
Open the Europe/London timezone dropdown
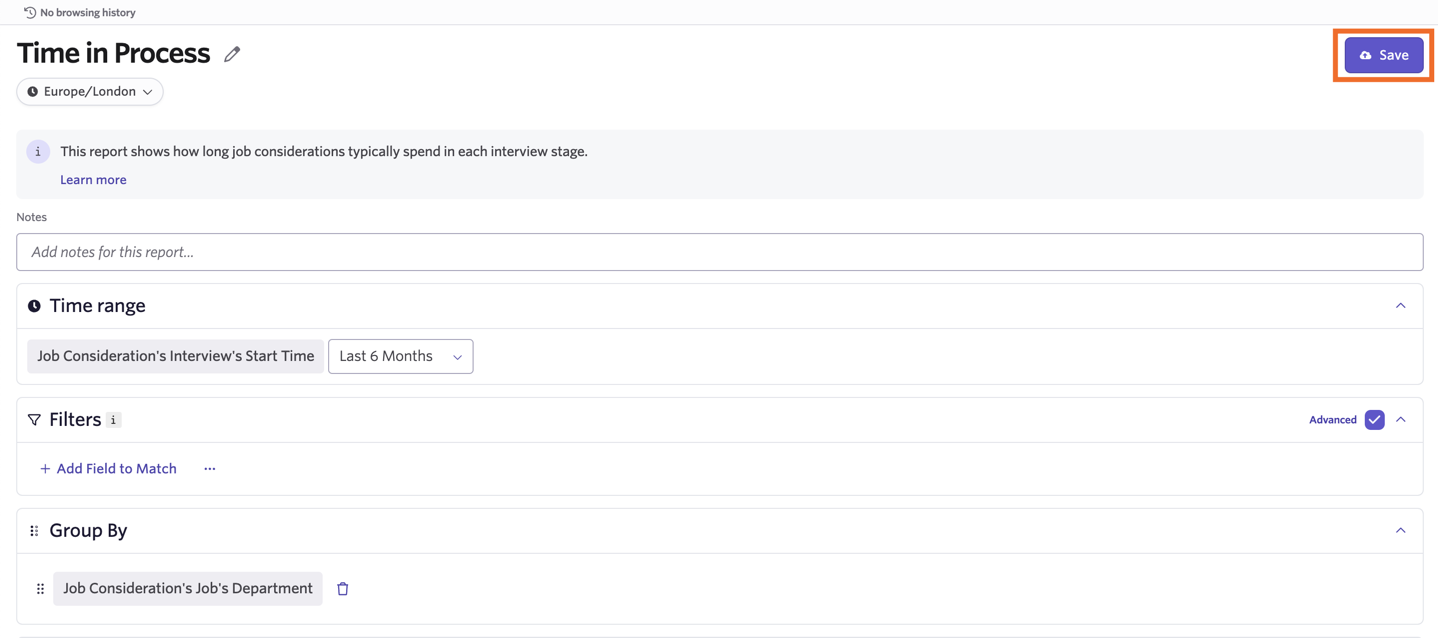pyautogui.click(x=90, y=91)
